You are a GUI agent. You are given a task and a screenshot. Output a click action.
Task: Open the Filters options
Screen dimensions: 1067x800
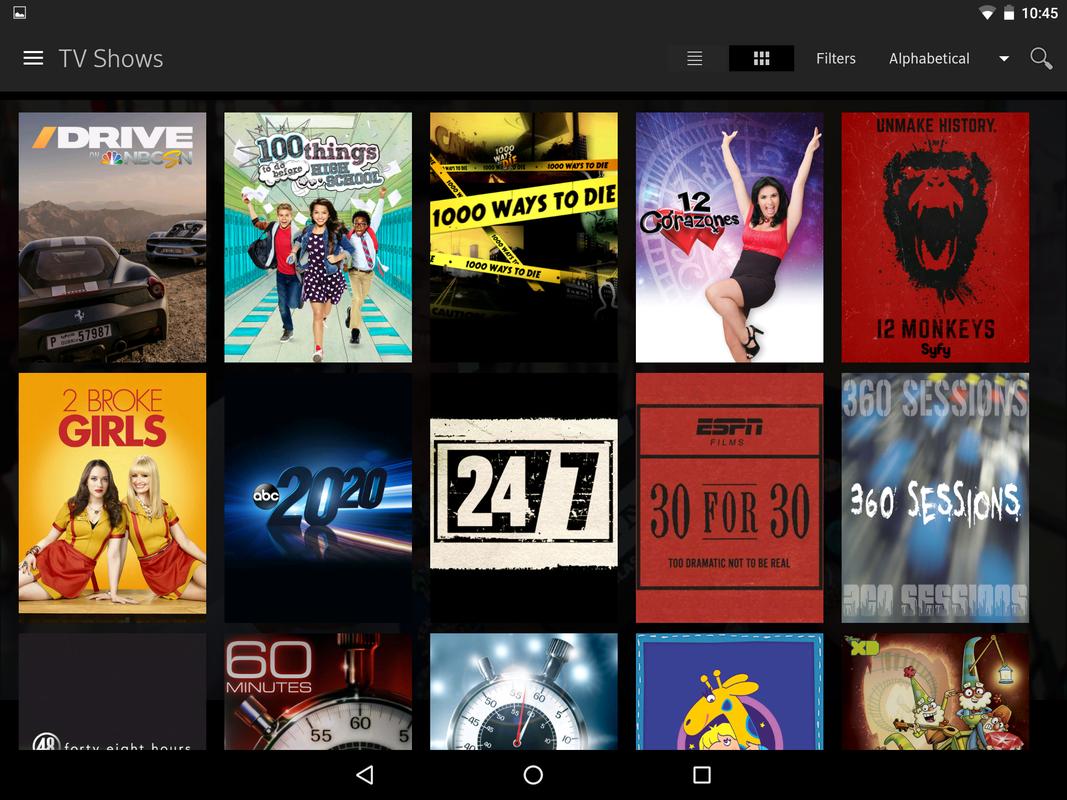tap(836, 59)
